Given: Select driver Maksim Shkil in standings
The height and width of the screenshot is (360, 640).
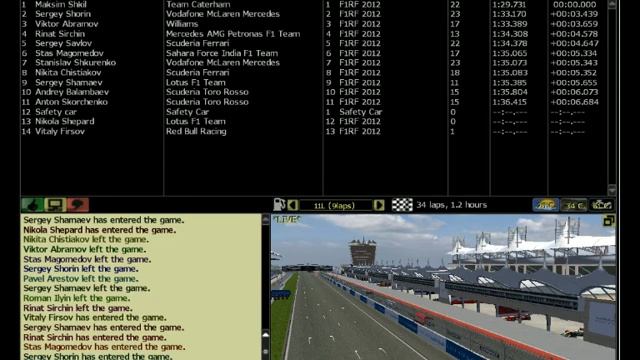Looking at the screenshot, I should coord(60,4).
